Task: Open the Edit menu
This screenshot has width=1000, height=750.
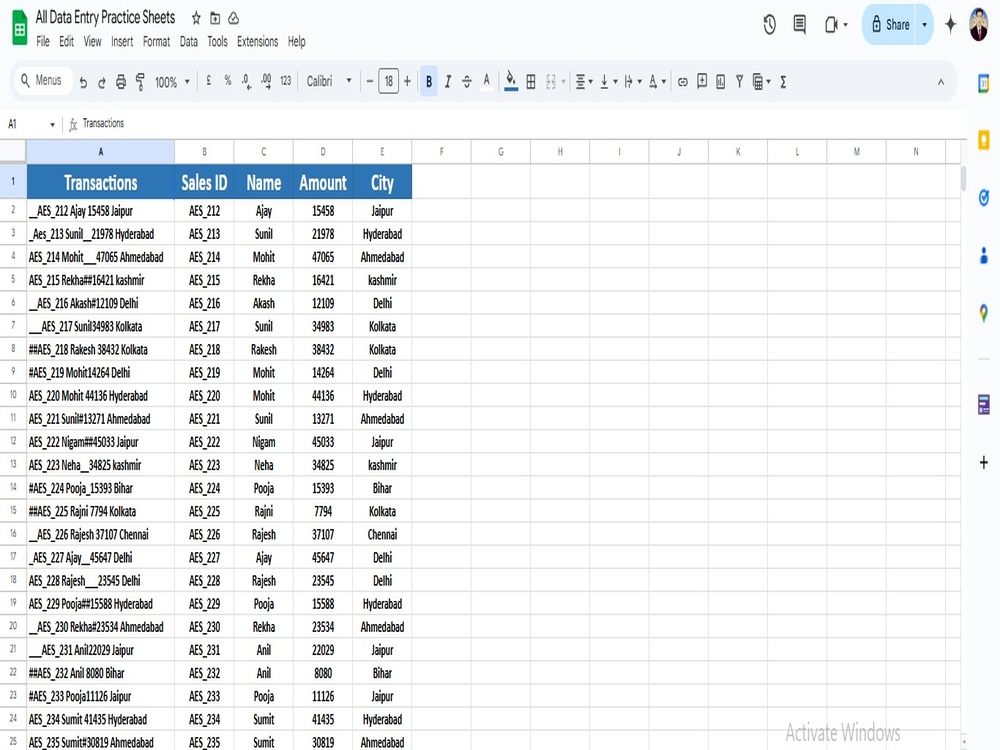Action: [x=66, y=41]
